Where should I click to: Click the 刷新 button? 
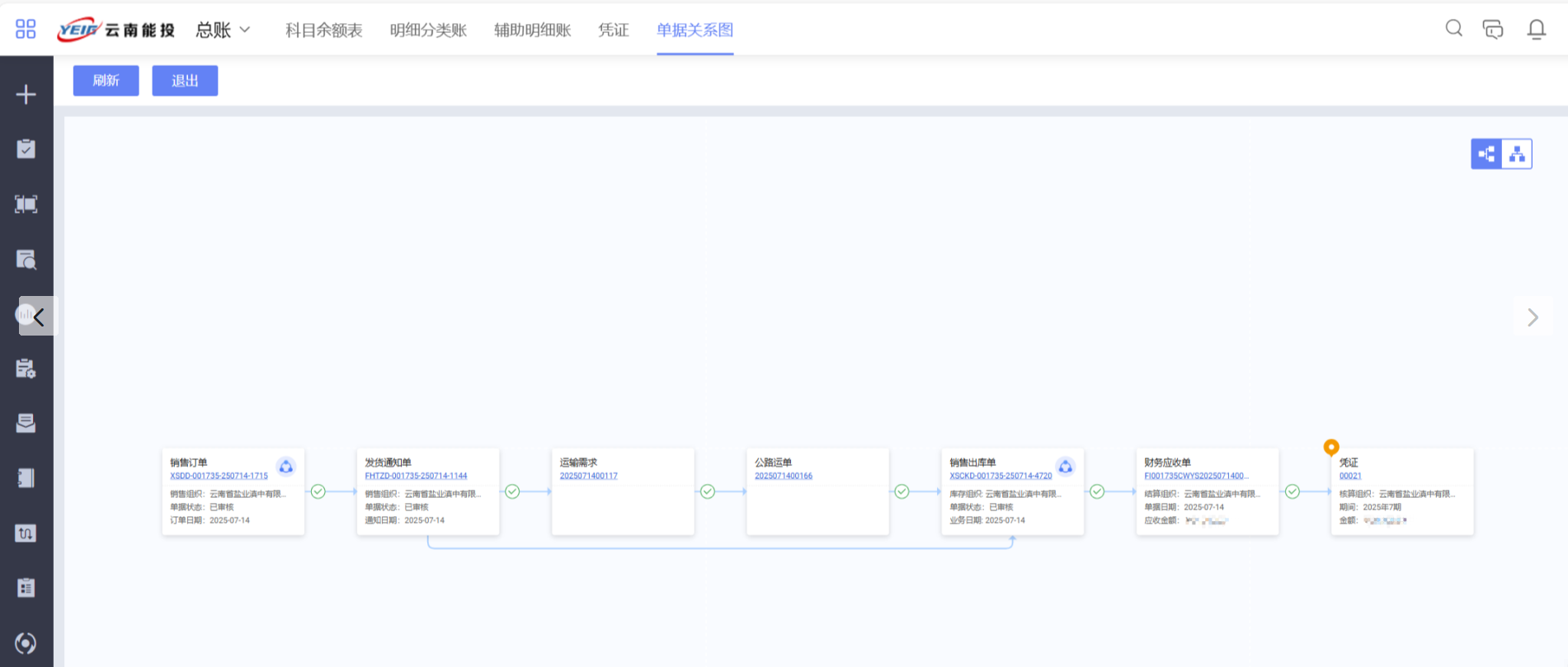pos(106,81)
